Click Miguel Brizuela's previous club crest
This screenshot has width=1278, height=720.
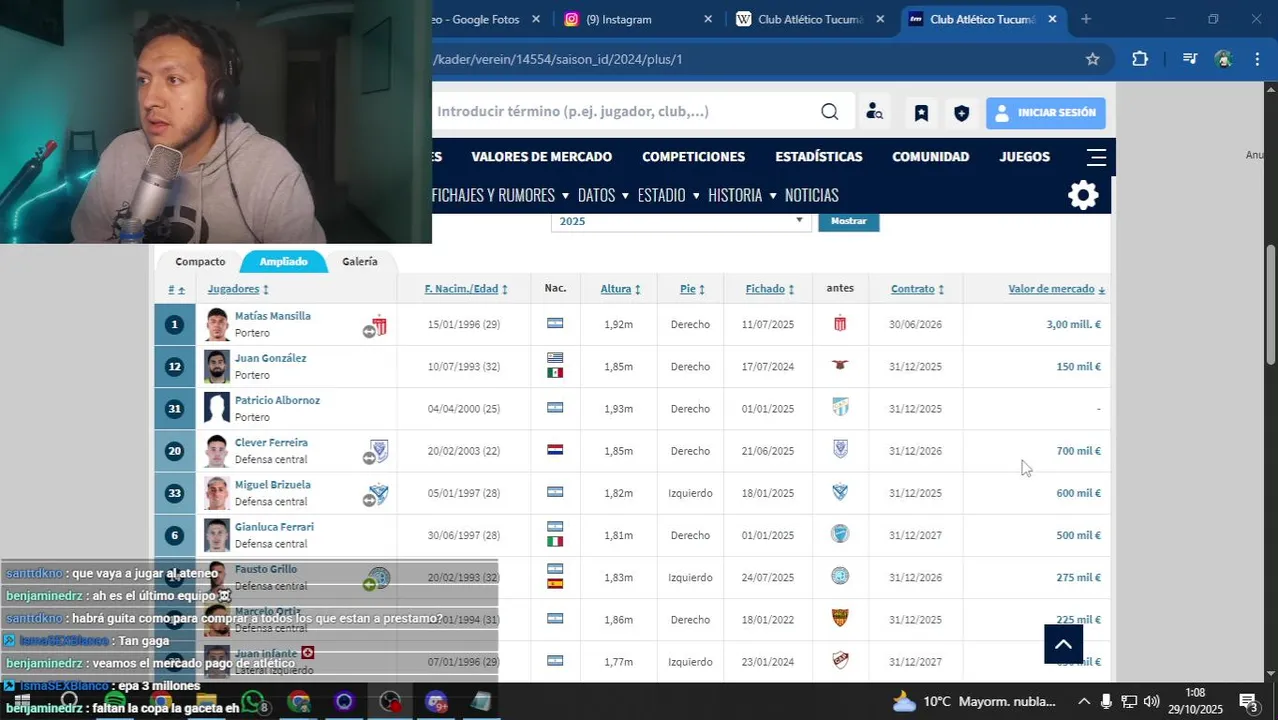840,492
